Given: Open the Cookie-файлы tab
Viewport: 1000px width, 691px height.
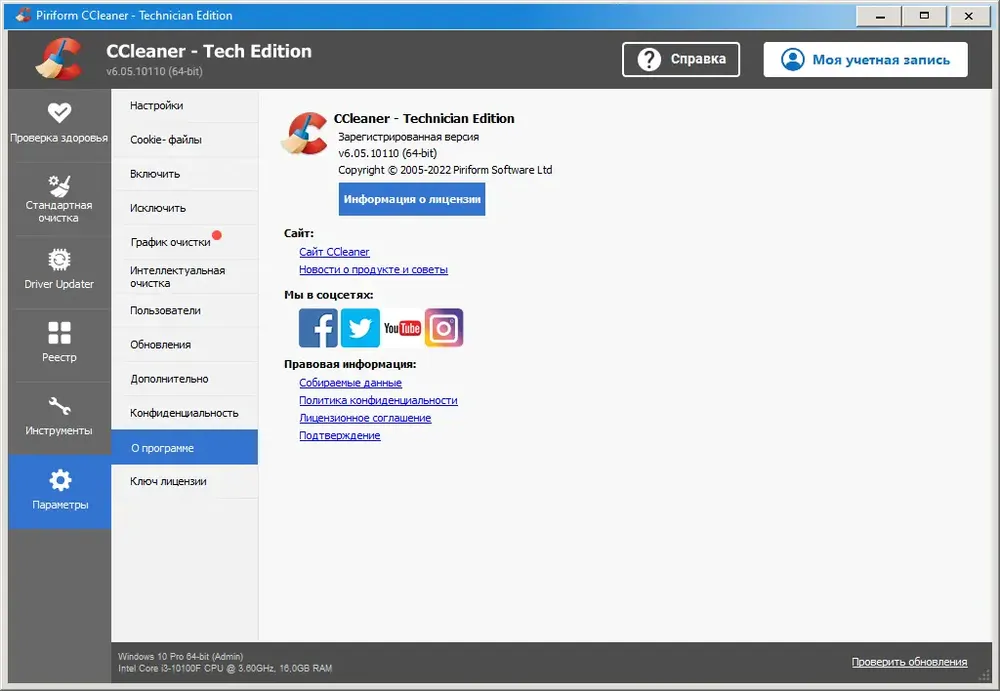Looking at the screenshot, I should tap(185, 140).
